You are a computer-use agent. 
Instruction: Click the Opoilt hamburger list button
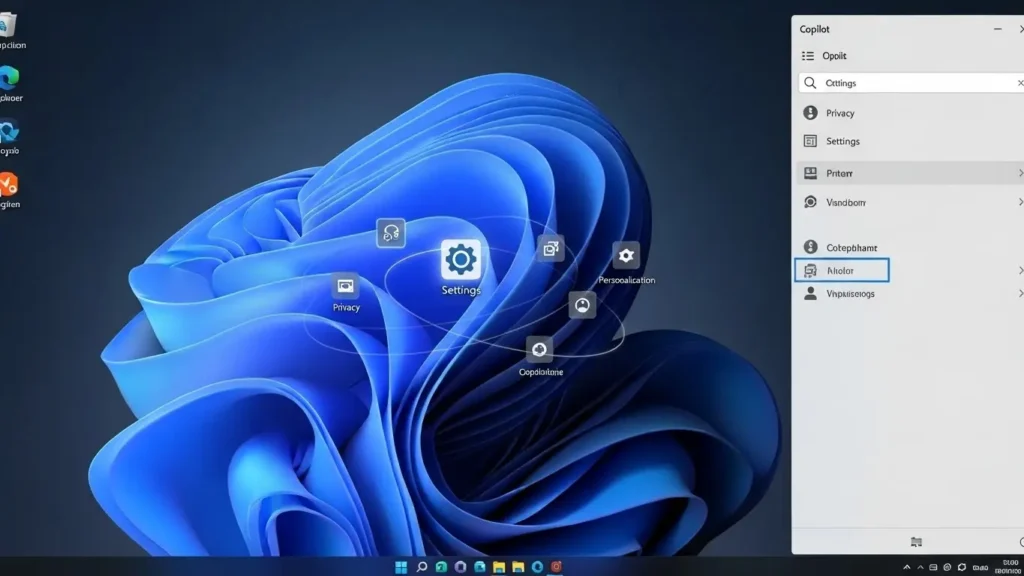[x=808, y=56]
